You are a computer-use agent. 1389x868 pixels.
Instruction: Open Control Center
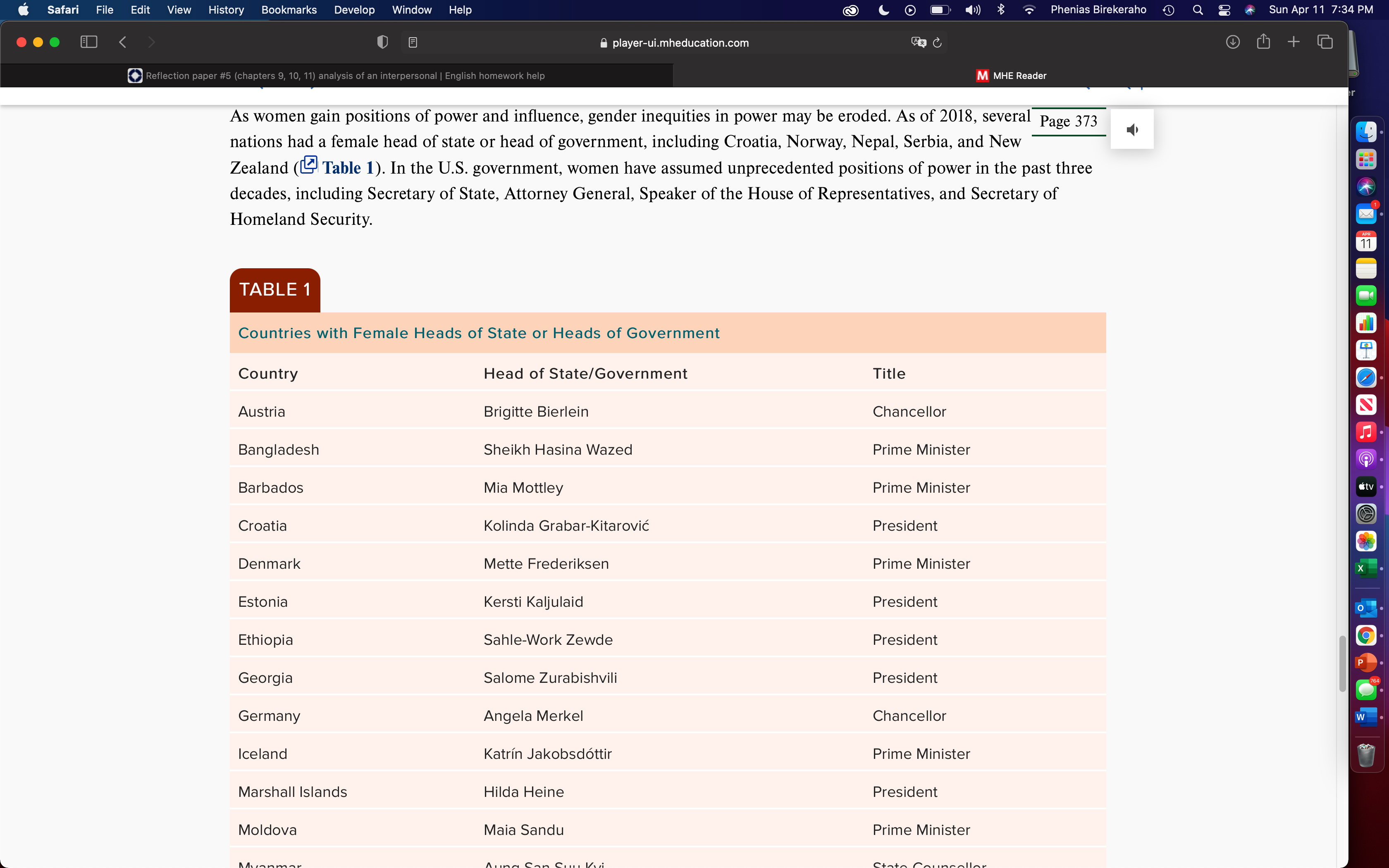pyautogui.click(x=1224, y=10)
